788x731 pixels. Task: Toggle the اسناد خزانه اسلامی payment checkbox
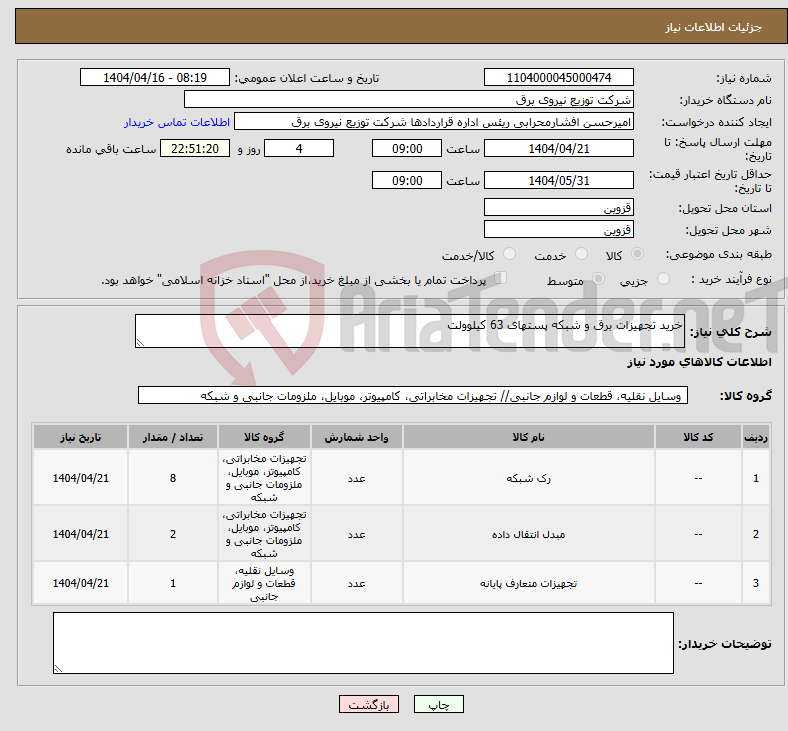click(502, 279)
